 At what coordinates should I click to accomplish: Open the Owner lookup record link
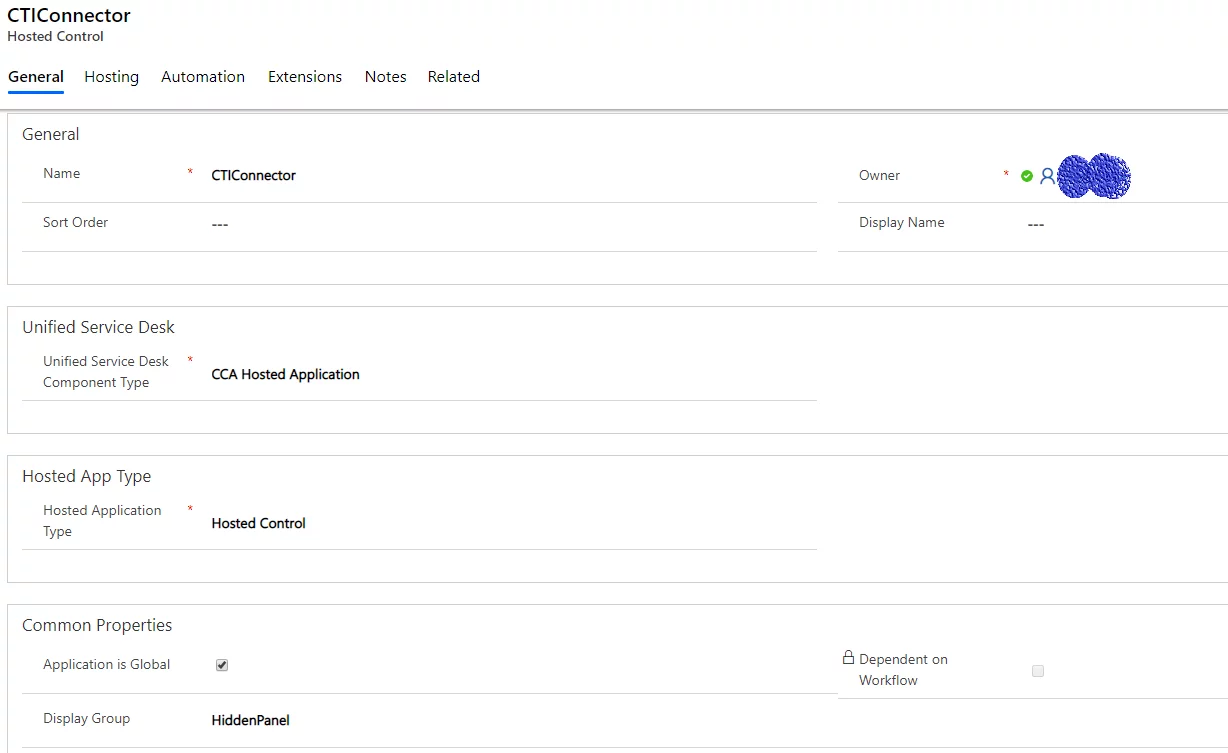point(1094,176)
